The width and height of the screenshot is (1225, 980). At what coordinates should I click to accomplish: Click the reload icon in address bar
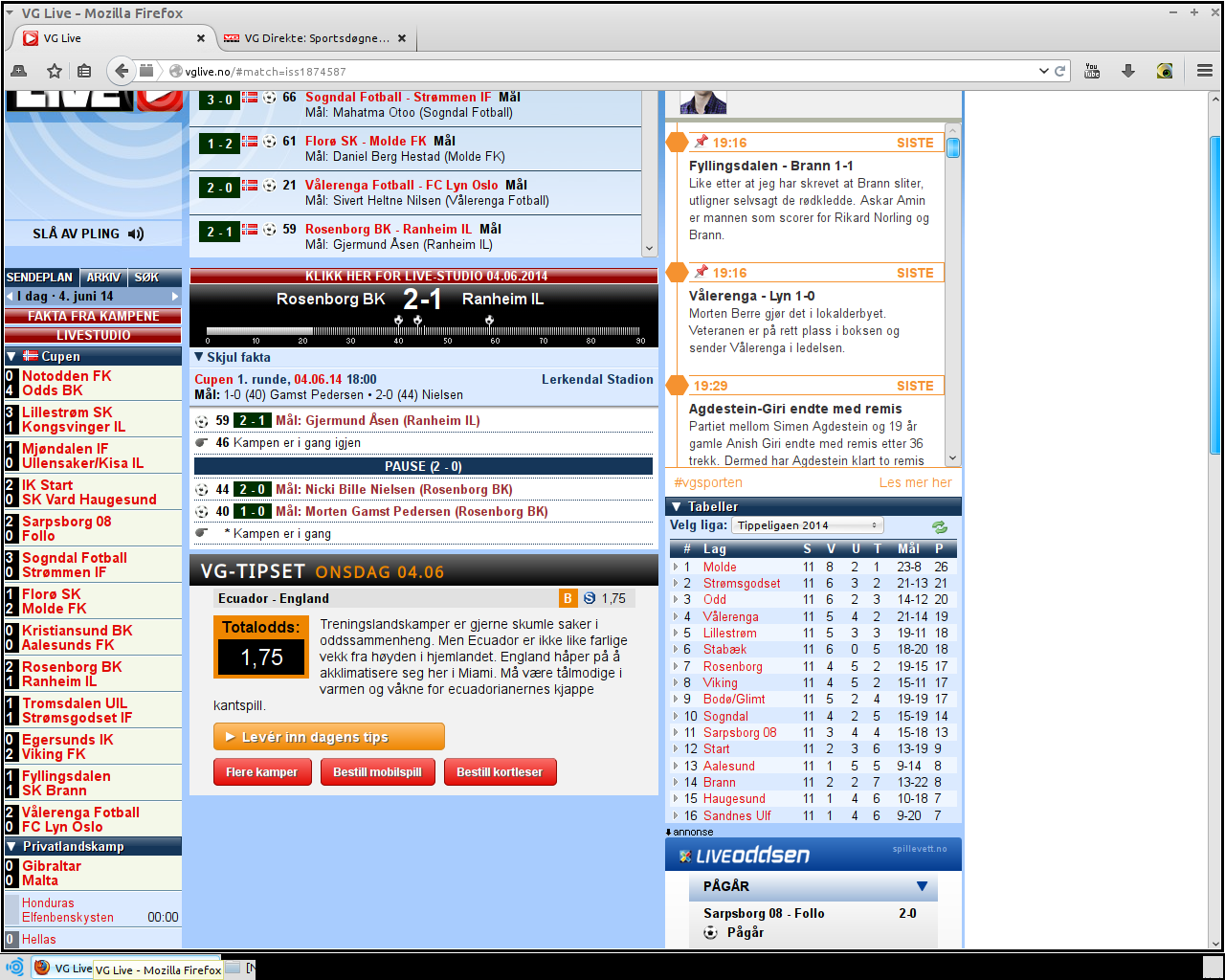[x=1060, y=71]
